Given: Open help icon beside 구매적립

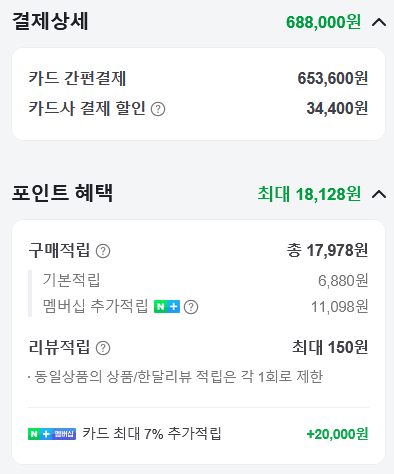Looking at the screenshot, I should coord(103,251).
